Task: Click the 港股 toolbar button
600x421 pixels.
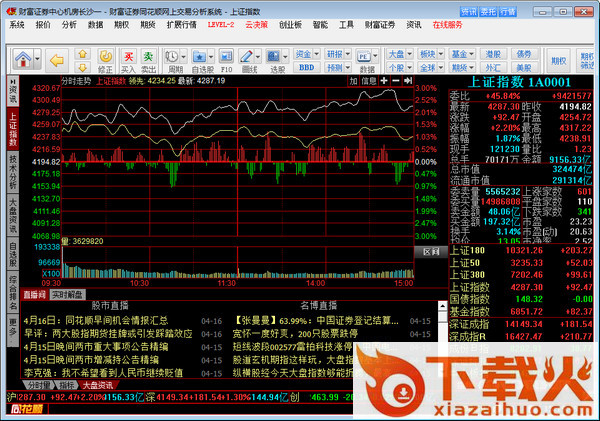Action: click(493, 54)
